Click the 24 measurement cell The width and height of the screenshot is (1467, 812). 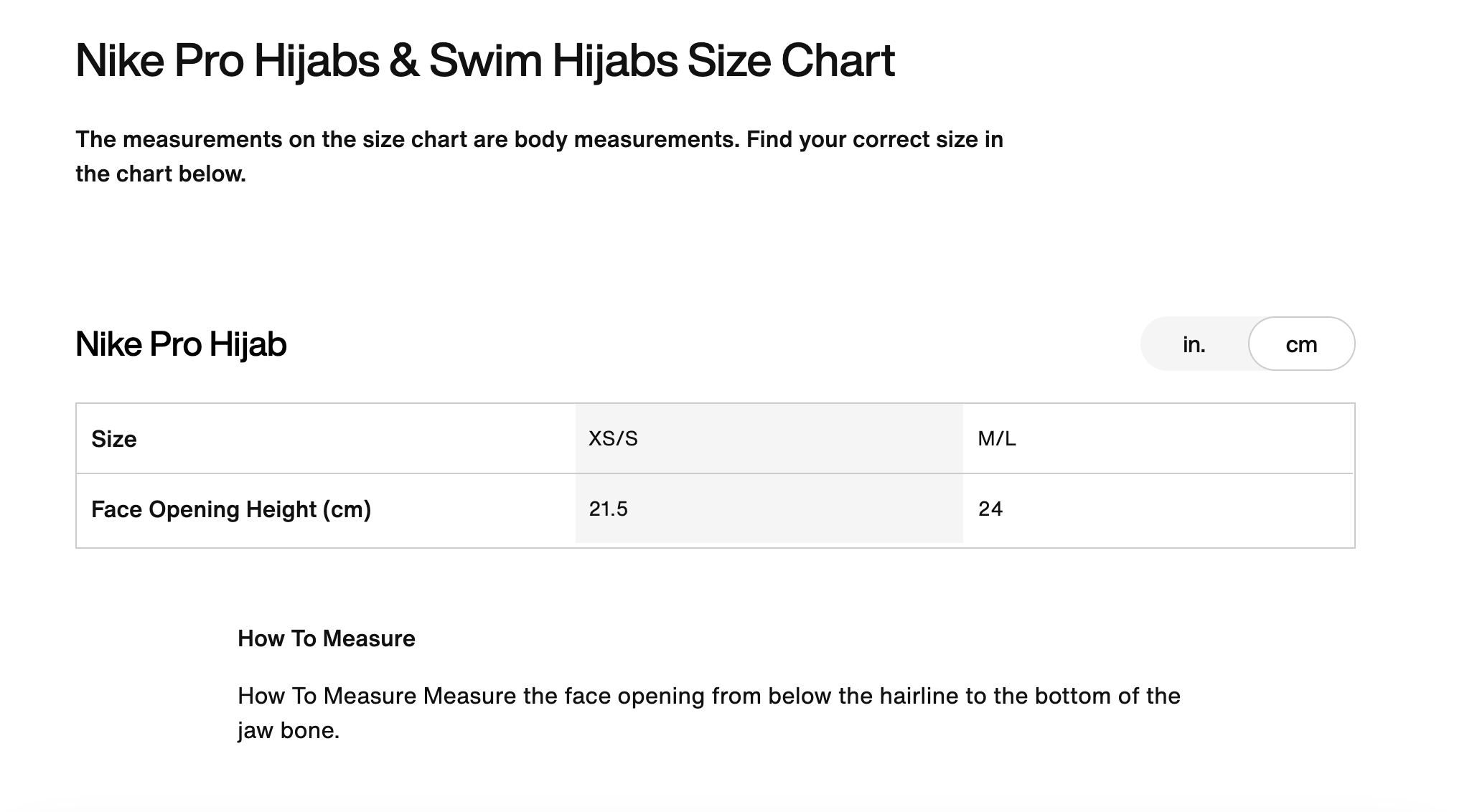(x=990, y=509)
